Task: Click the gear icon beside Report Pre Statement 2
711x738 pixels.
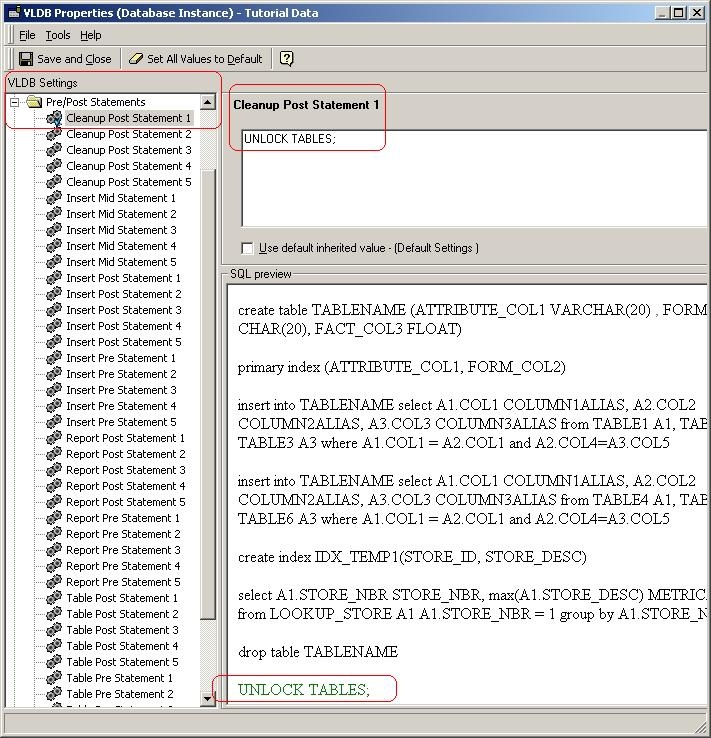Action: [55, 534]
